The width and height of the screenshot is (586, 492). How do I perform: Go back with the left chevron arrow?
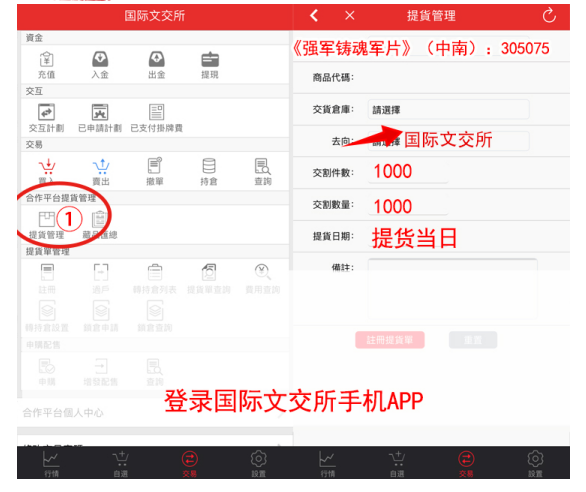pyautogui.click(x=314, y=16)
